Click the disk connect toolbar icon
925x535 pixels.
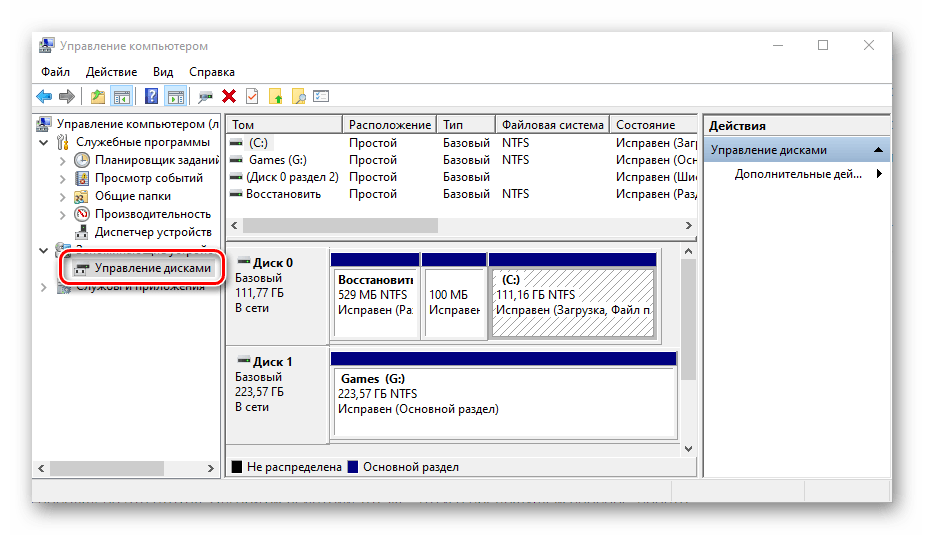pyautogui.click(x=206, y=97)
